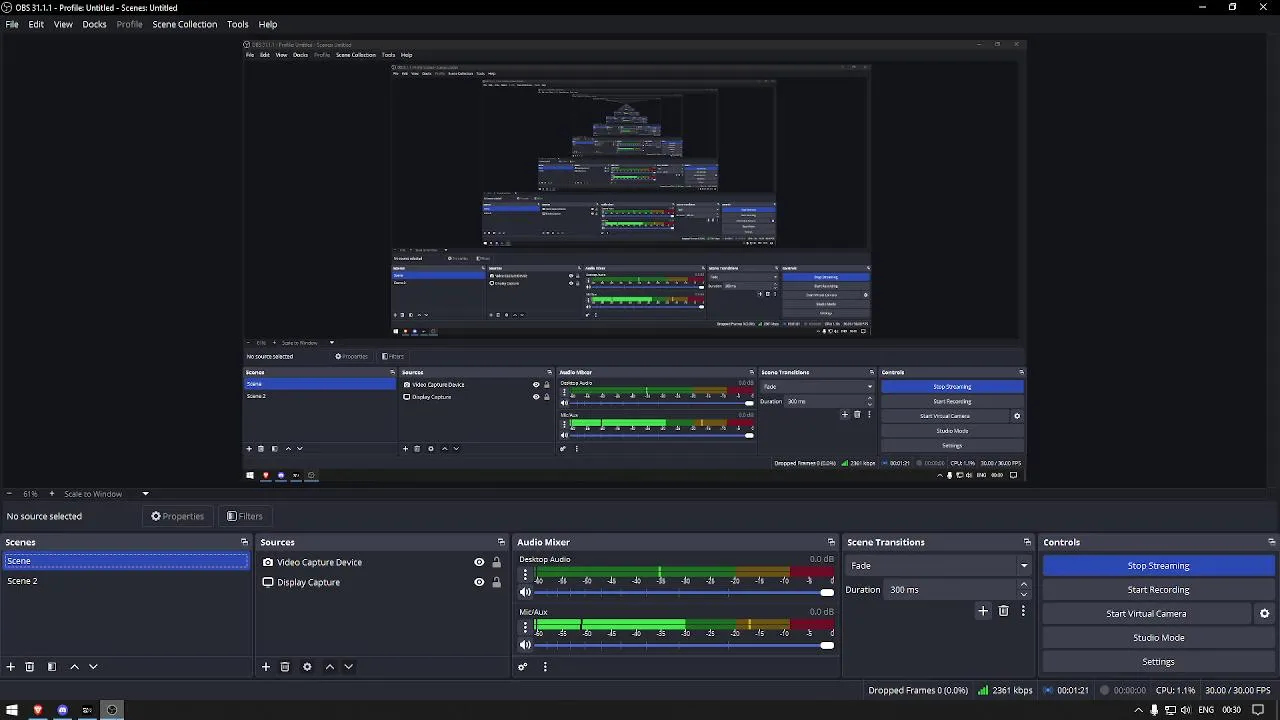The width and height of the screenshot is (1280, 720).
Task: Configure virtual camera with the gear icon
Action: (x=1264, y=614)
